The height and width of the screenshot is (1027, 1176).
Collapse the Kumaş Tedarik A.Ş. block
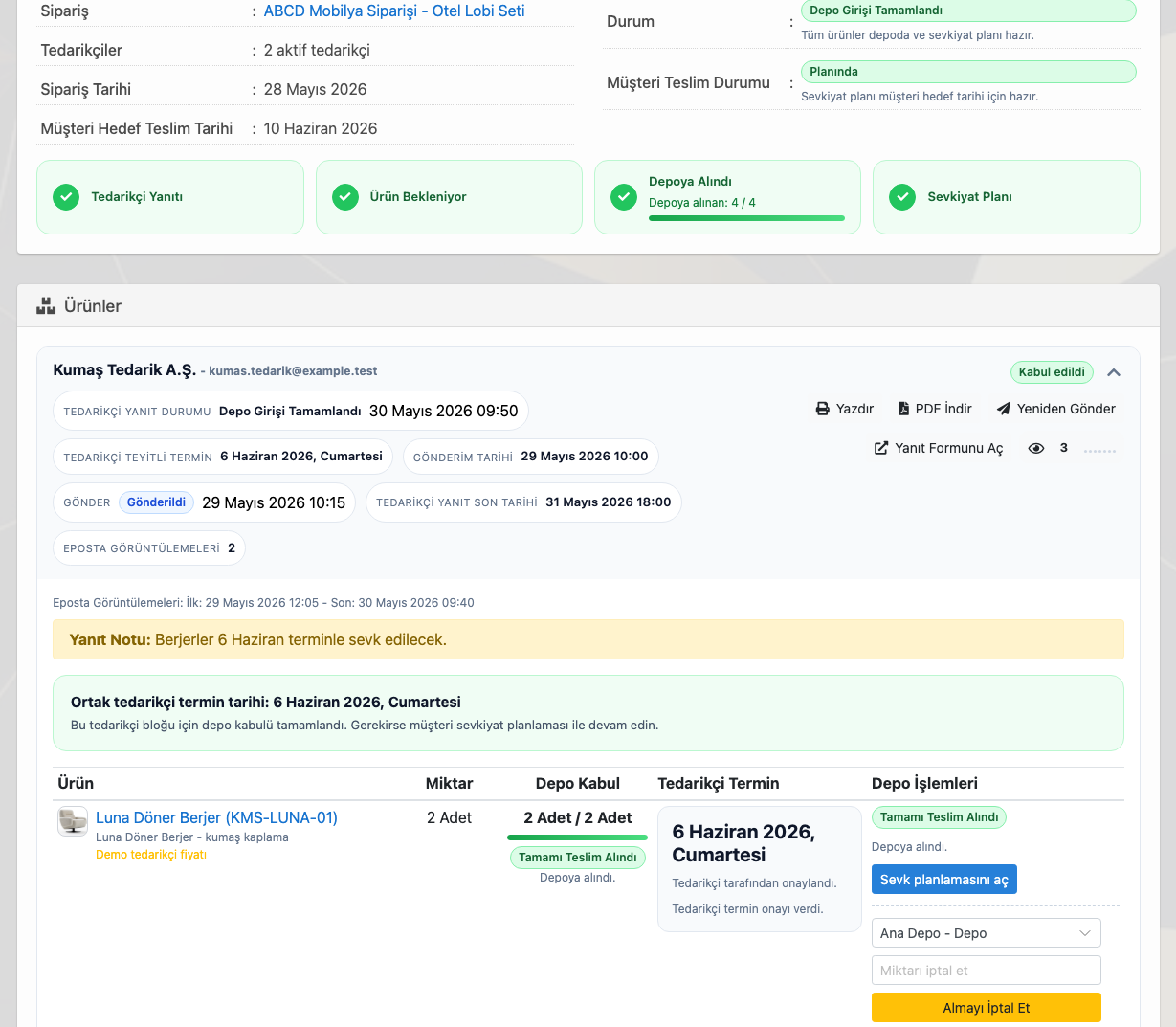click(x=1114, y=372)
